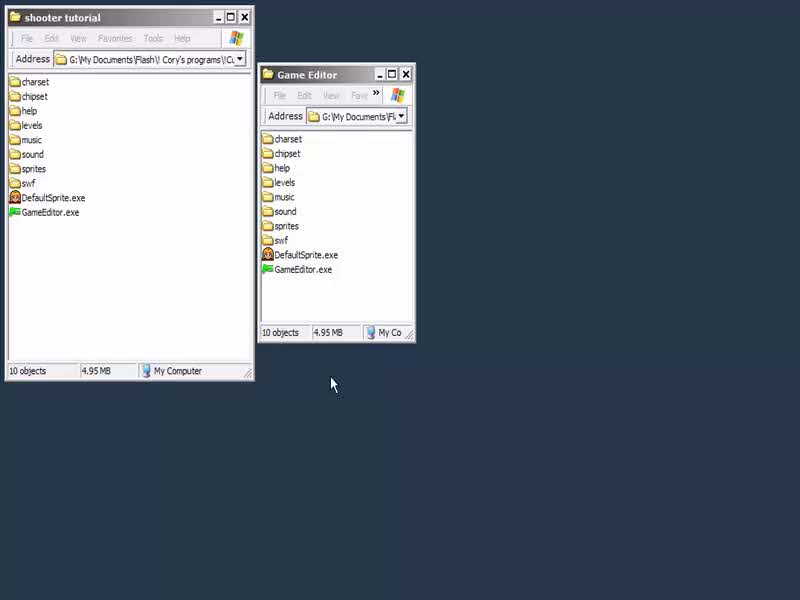The height and width of the screenshot is (600, 800).
Task: Select the music folder in shooter tutorial window
Action: coord(31,140)
